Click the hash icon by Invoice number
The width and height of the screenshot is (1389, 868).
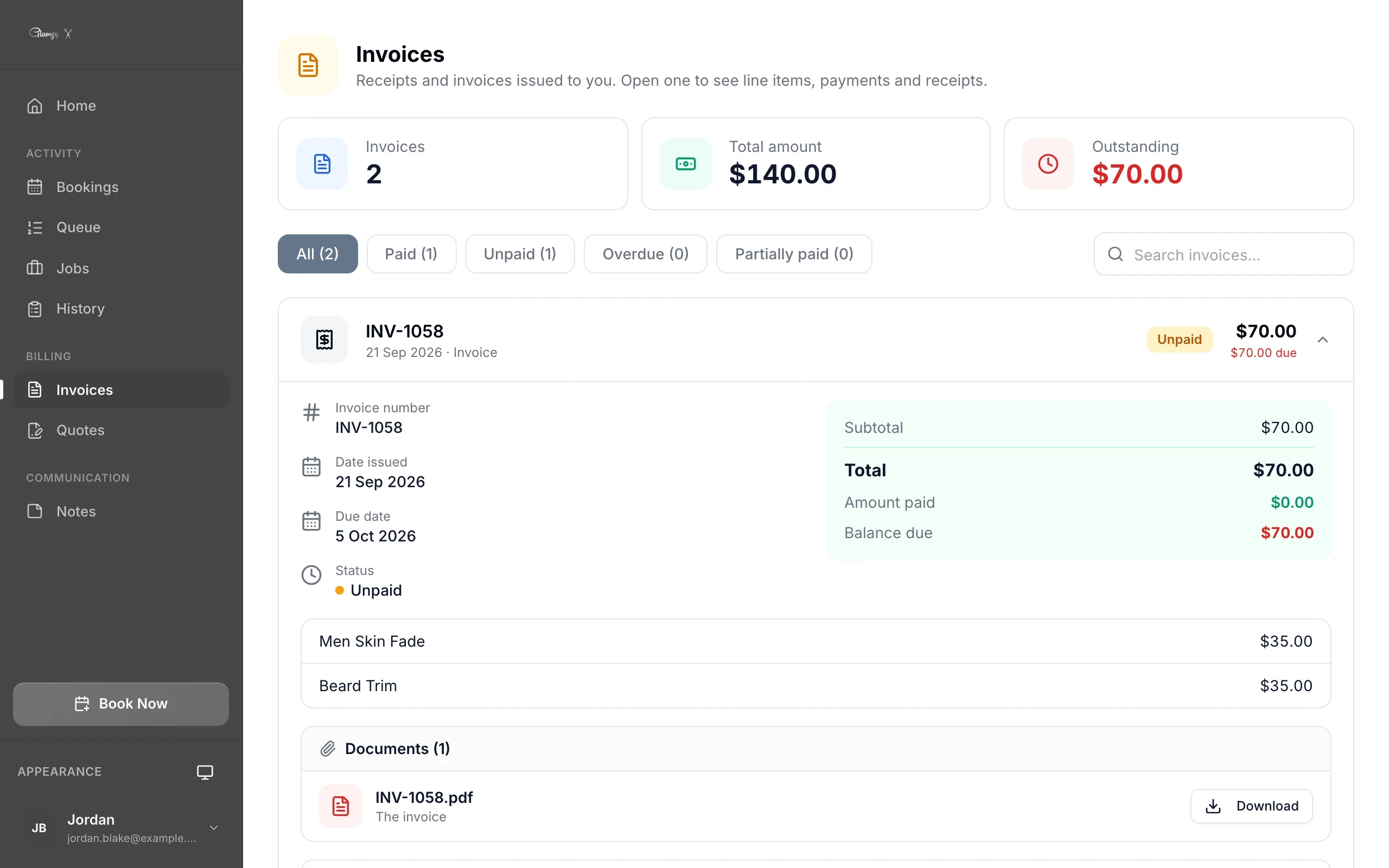311,412
